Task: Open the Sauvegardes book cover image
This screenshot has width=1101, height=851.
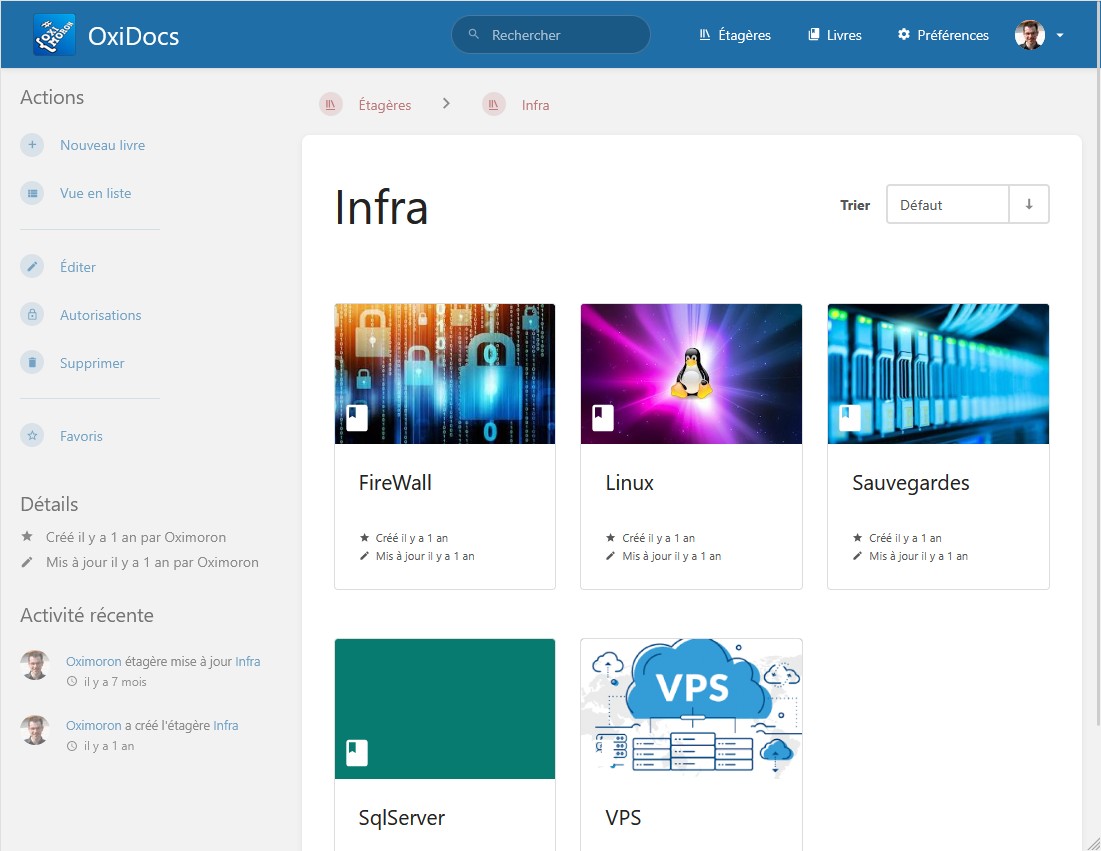Action: [x=938, y=374]
